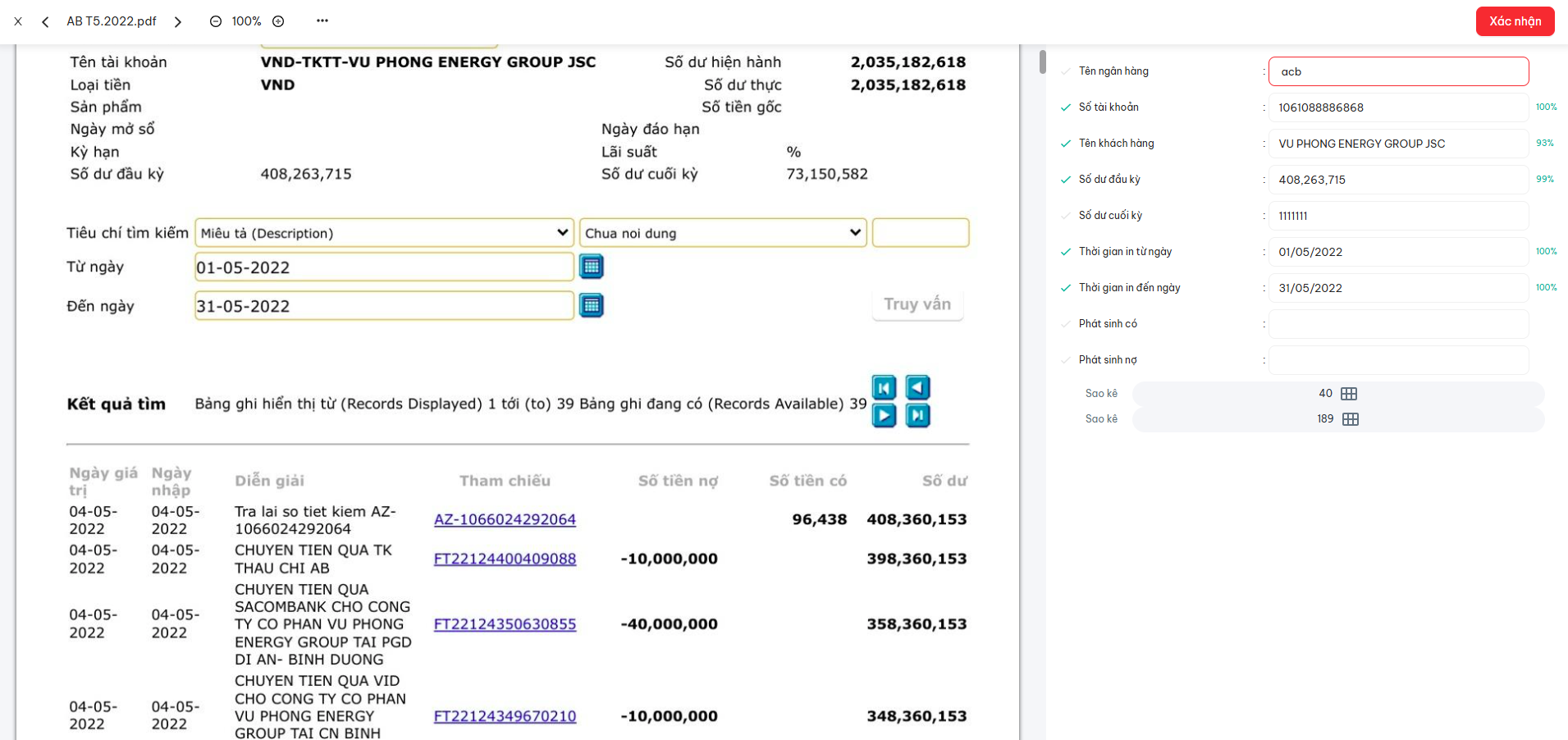Toggle check mark for Phát sinh có
The height and width of the screenshot is (740, 1568).
[x=1065, y=324]
